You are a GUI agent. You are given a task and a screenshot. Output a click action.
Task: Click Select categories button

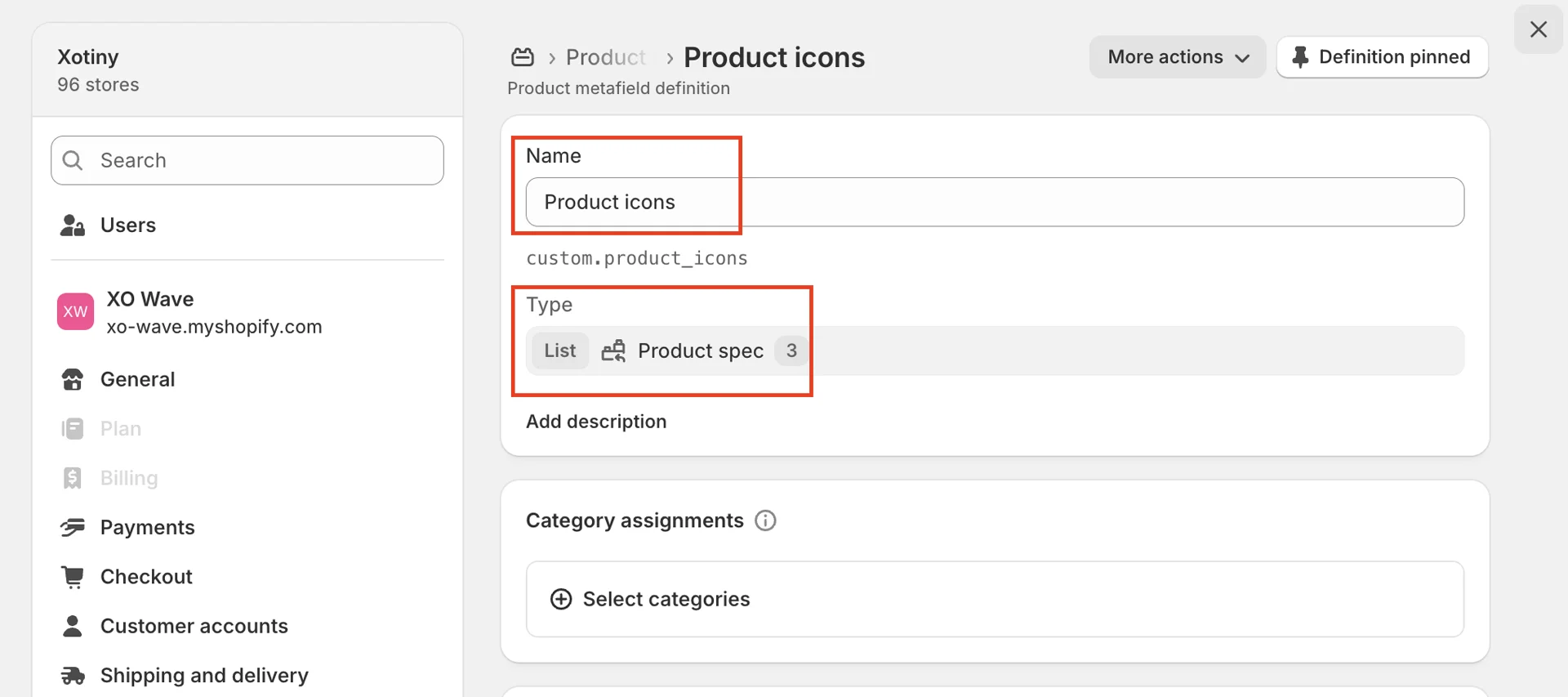pyautogui.click(x=995, y=599)
